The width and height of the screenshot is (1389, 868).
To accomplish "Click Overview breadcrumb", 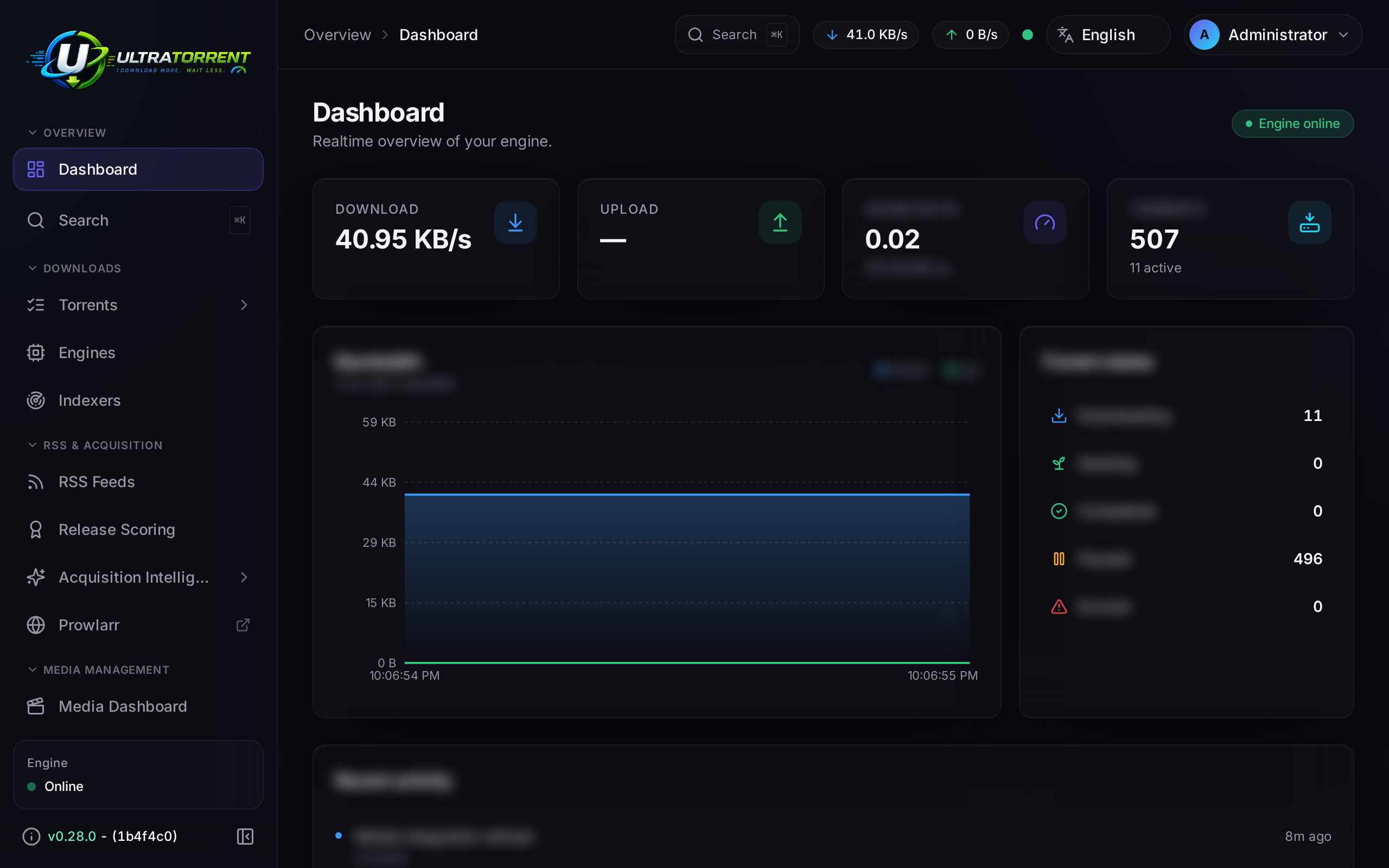I will tap(337, 35).
